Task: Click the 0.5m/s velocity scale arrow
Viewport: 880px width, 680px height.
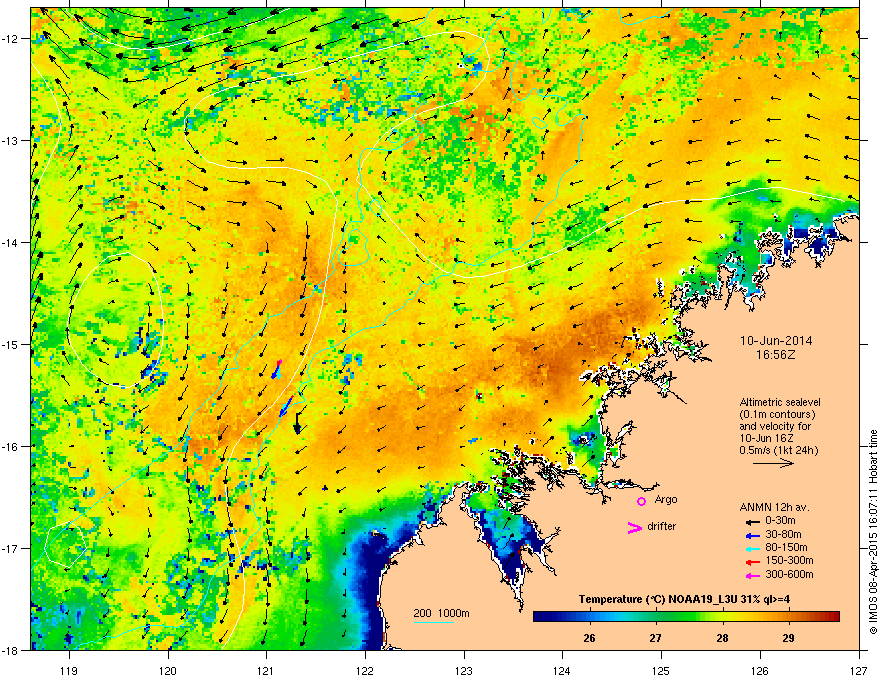Action: coord(773,463)
